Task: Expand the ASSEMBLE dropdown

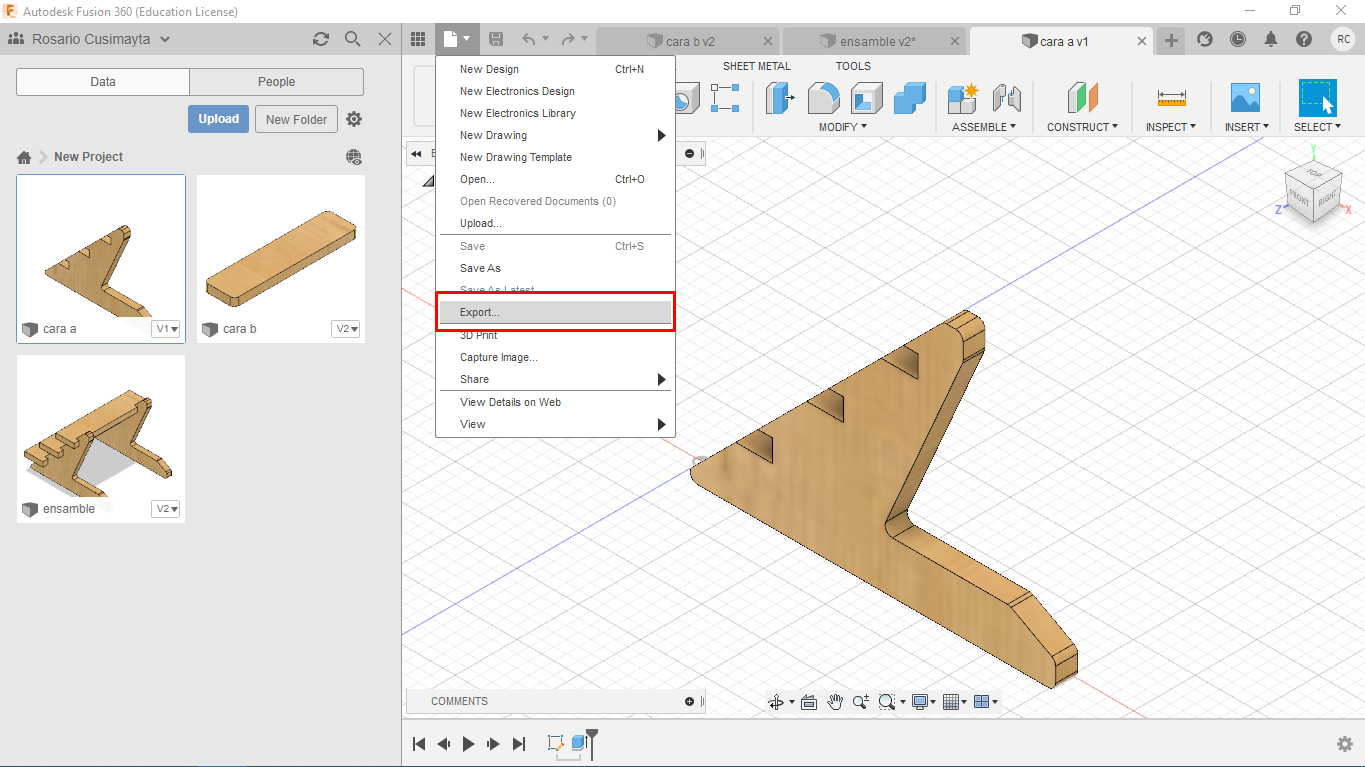Action: click(x=984, y=127)
